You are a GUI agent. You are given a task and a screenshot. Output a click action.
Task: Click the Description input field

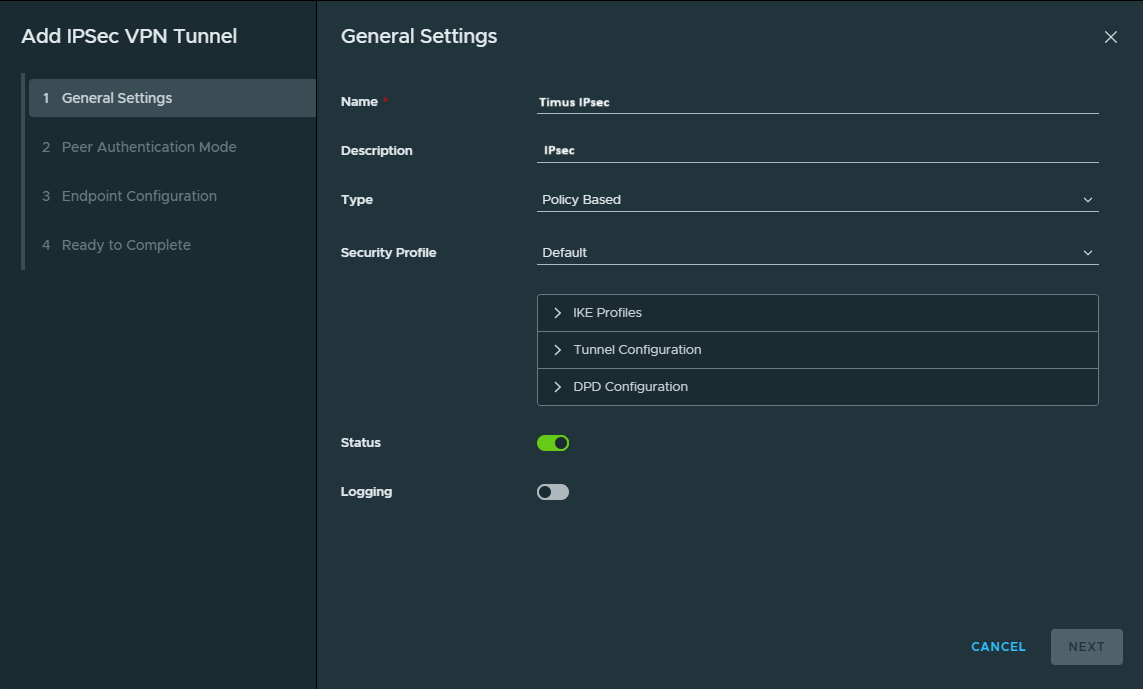point(817,150)
